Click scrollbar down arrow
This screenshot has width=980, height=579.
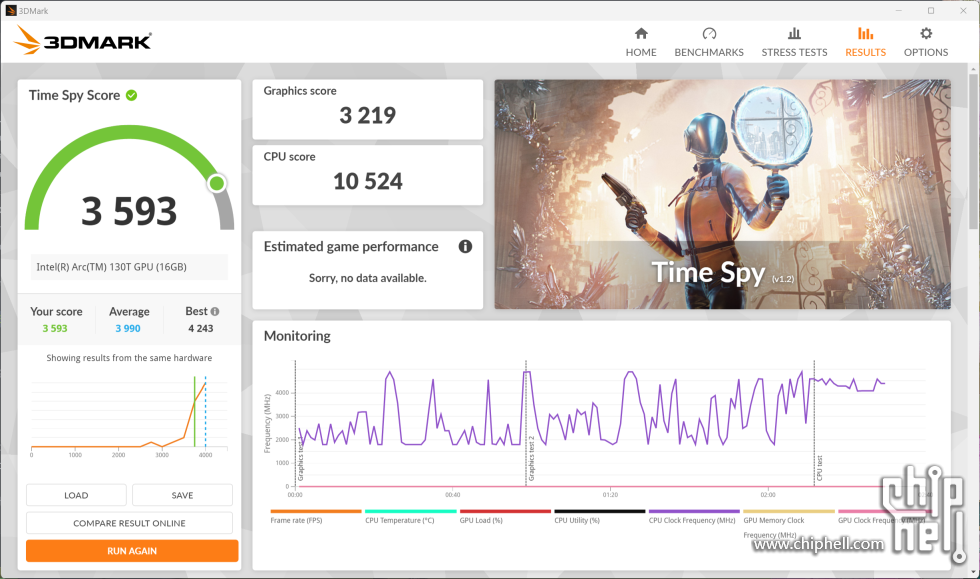(x=974, y=573)
